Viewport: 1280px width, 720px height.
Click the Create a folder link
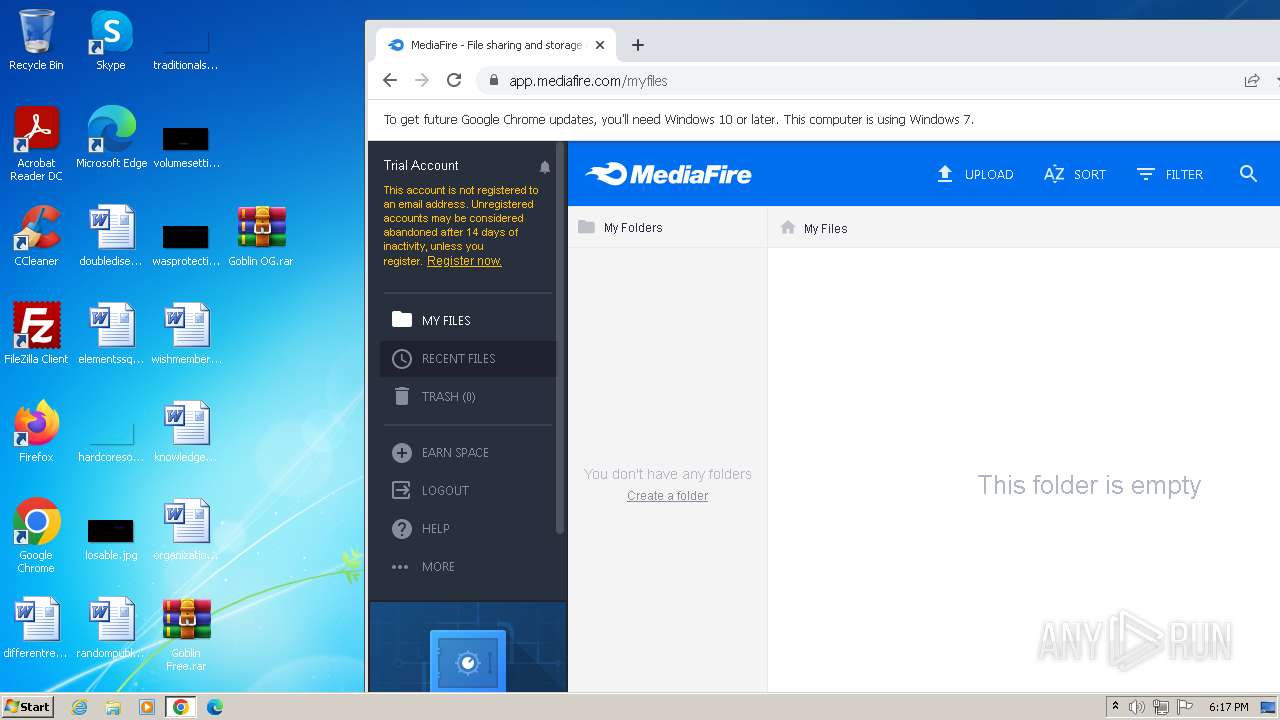pyautogui.click(x=667, y=496)
